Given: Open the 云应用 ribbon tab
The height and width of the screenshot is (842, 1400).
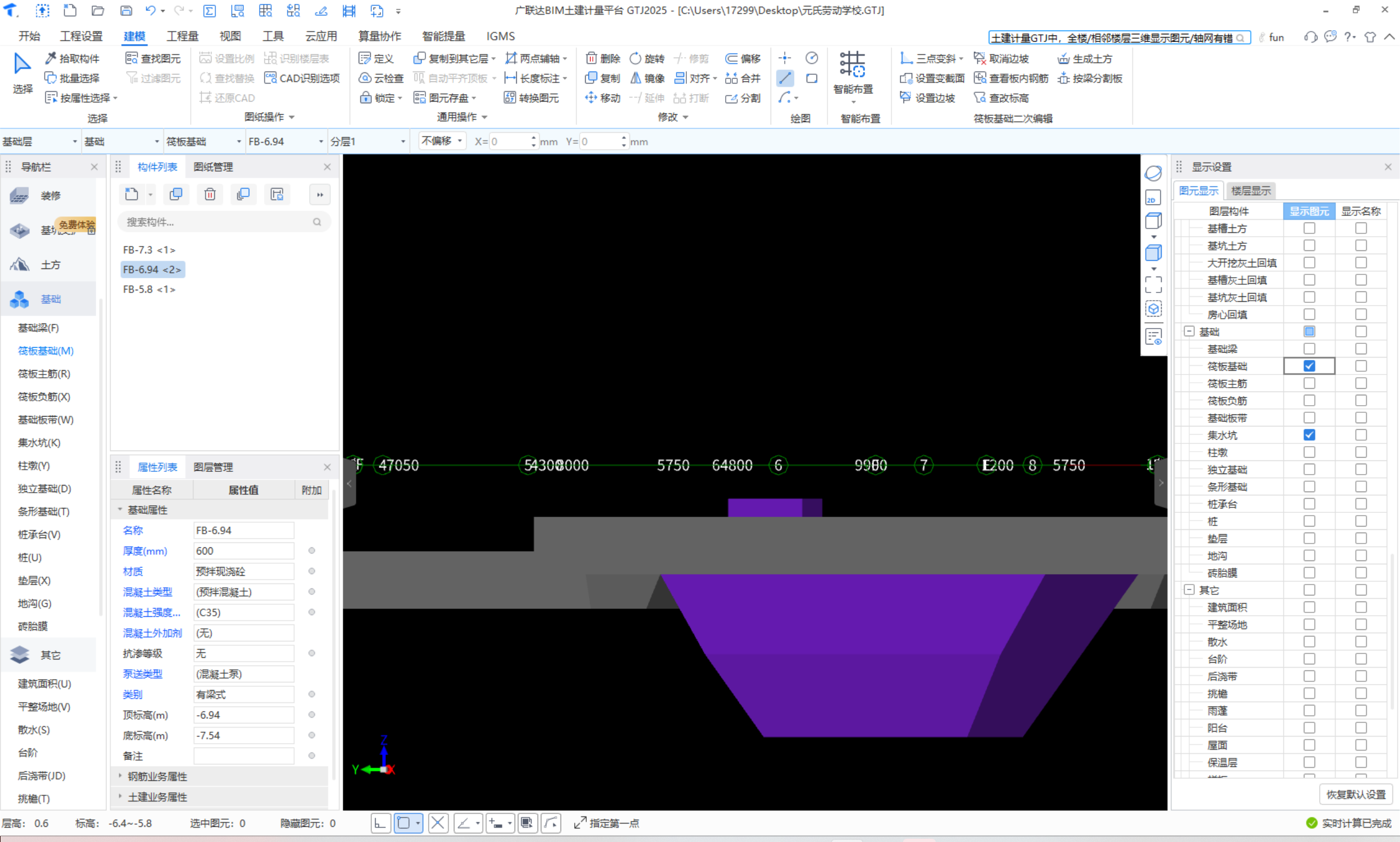Looking at the screenshot, I should (x=321, y=36).
